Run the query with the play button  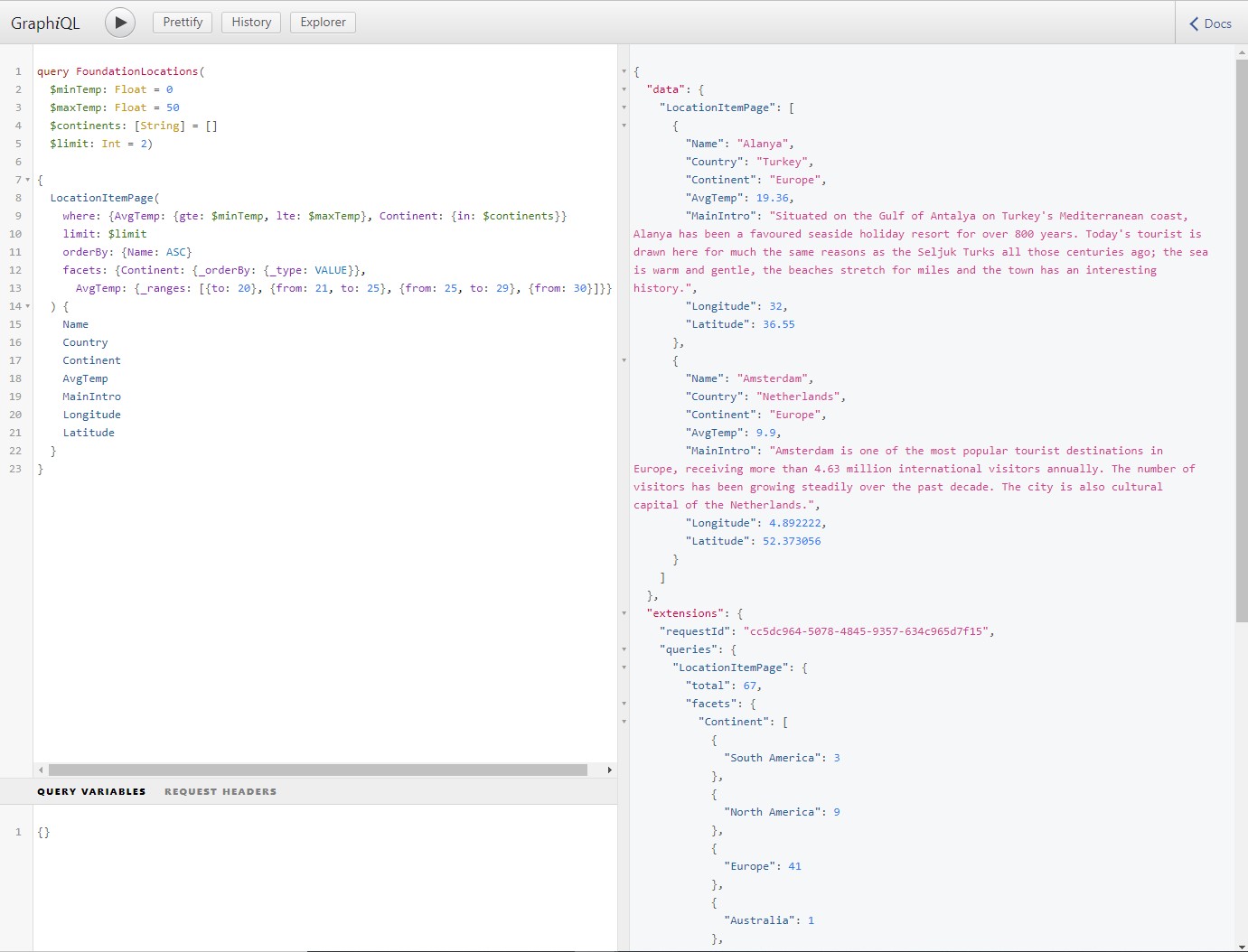pos(120,23)
